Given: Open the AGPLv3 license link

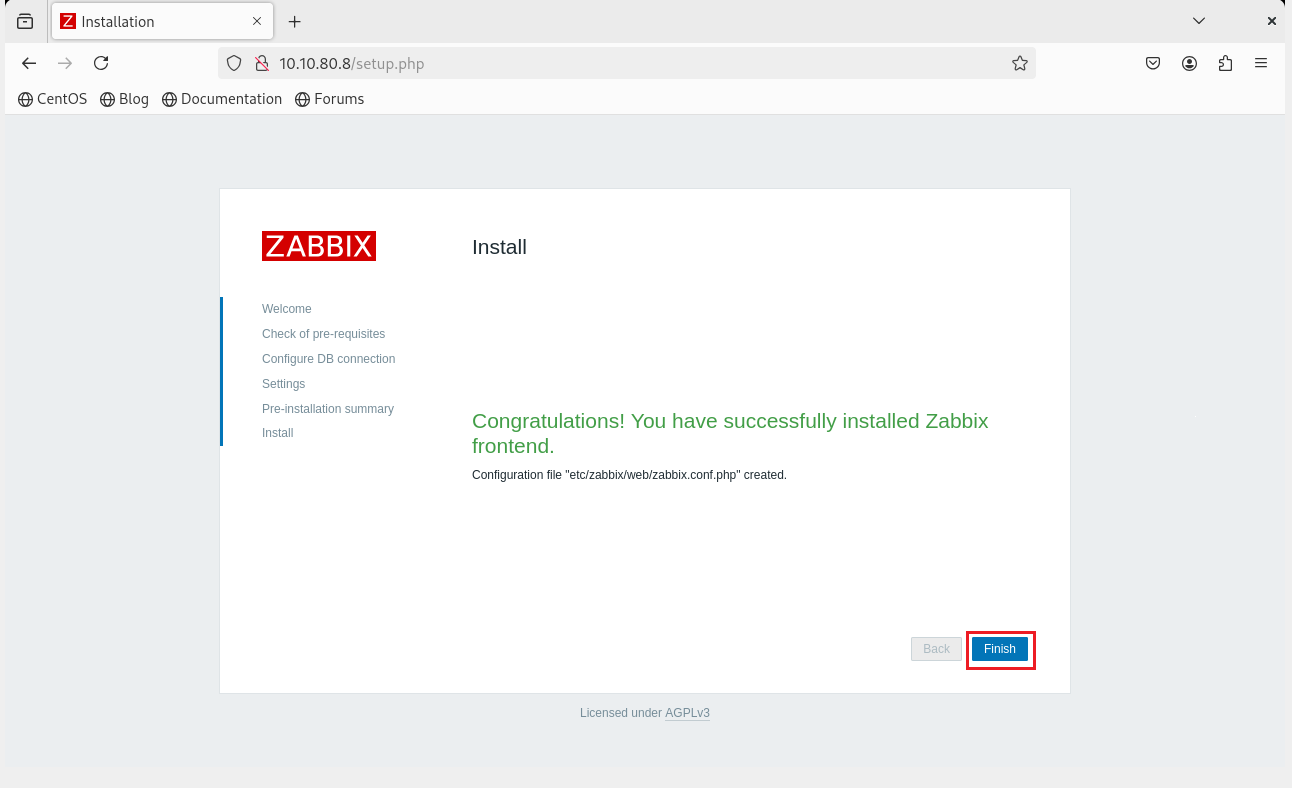Looking at the screenshot, I should [x=687, y=713].
